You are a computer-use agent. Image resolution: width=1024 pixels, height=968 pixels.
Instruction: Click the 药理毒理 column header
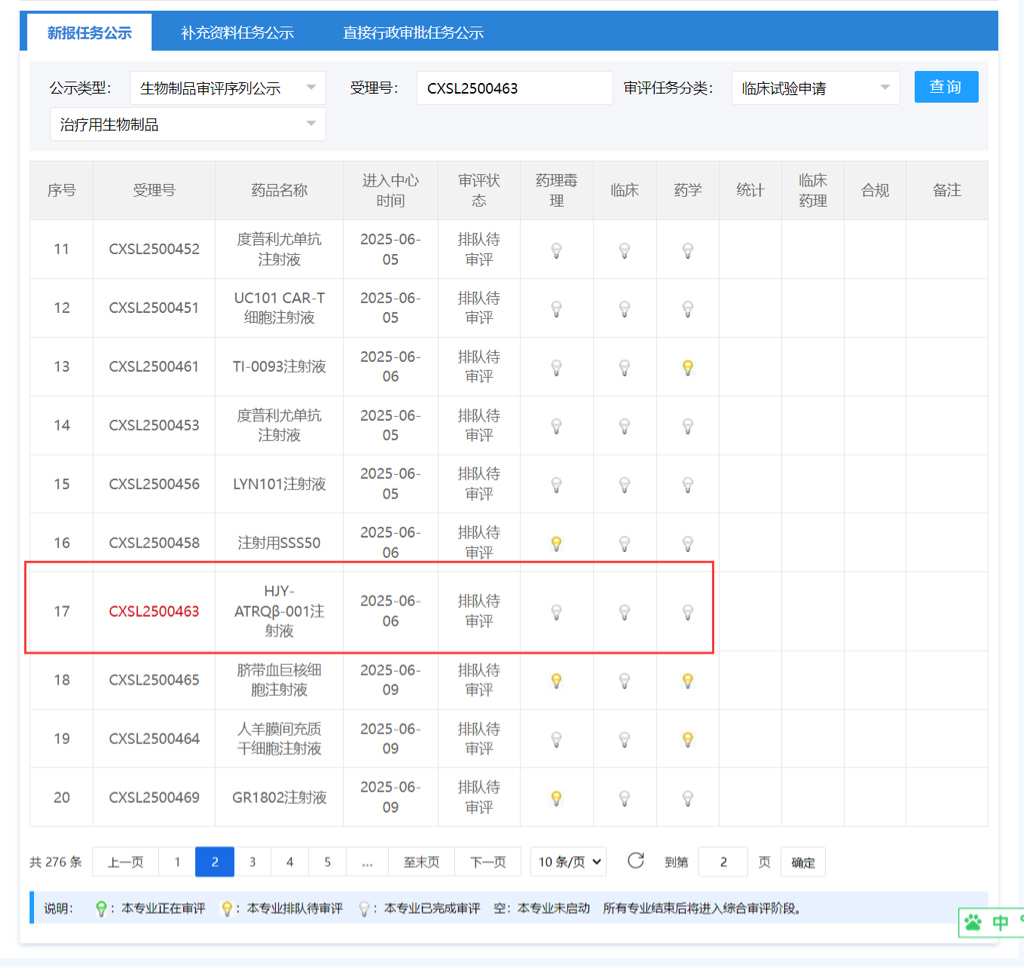(x=556, y=190)
